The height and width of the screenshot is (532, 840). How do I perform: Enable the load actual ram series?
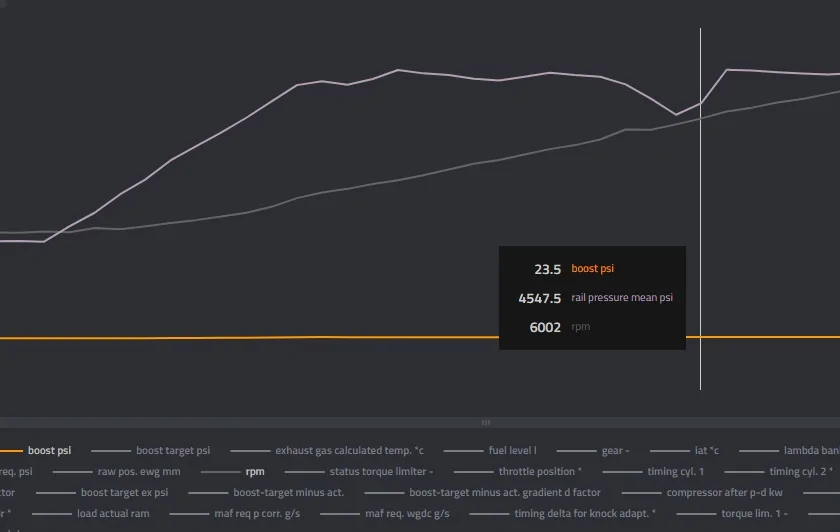click(x=113, y=513)
